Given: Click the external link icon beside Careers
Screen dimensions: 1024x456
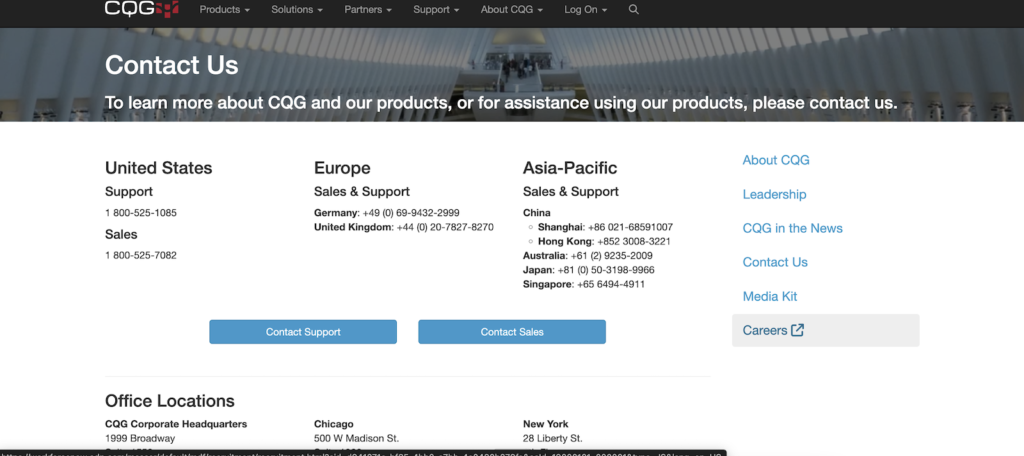Looking at the screenshot, I should click(x=797, y=330).
